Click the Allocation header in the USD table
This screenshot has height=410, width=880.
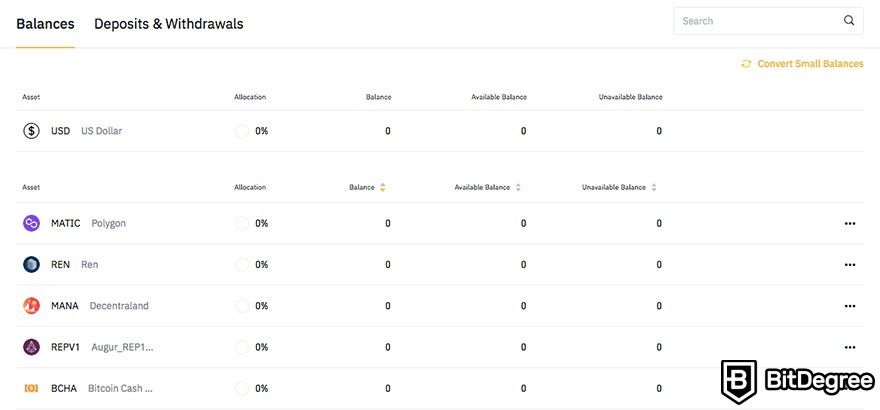[250, 97]
